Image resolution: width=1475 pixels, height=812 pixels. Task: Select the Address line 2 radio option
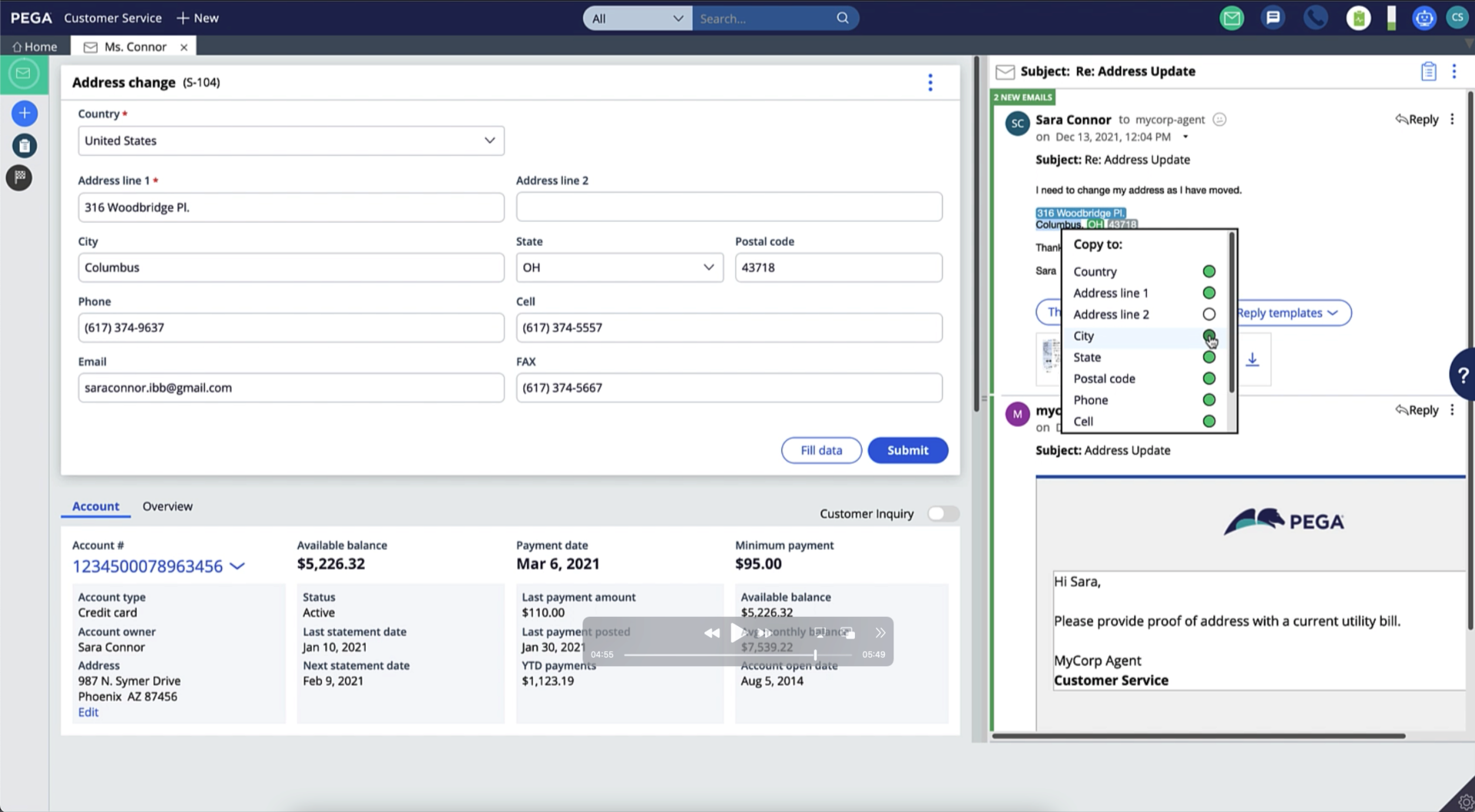pos(1208,314)
